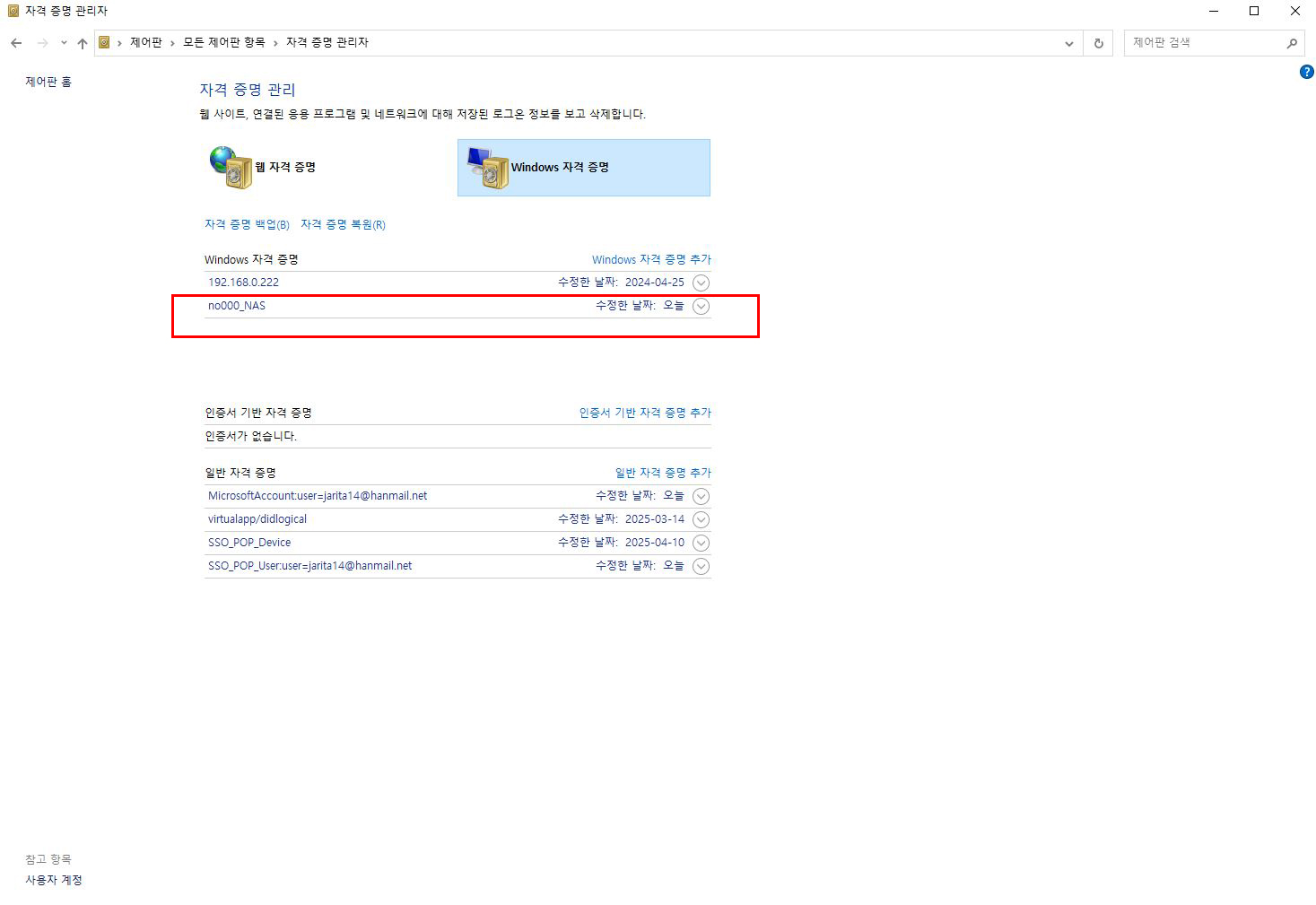
Task: Open the address bar history dropdown
Action: click(1068, 43)
